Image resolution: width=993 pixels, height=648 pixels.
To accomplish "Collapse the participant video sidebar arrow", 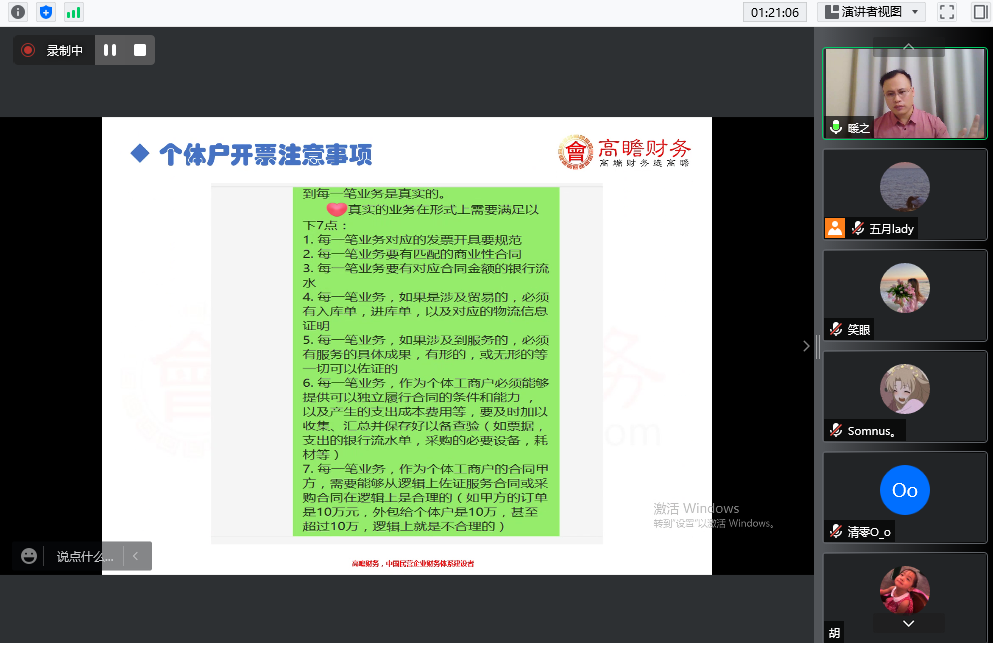I will [x=806, y=346].
